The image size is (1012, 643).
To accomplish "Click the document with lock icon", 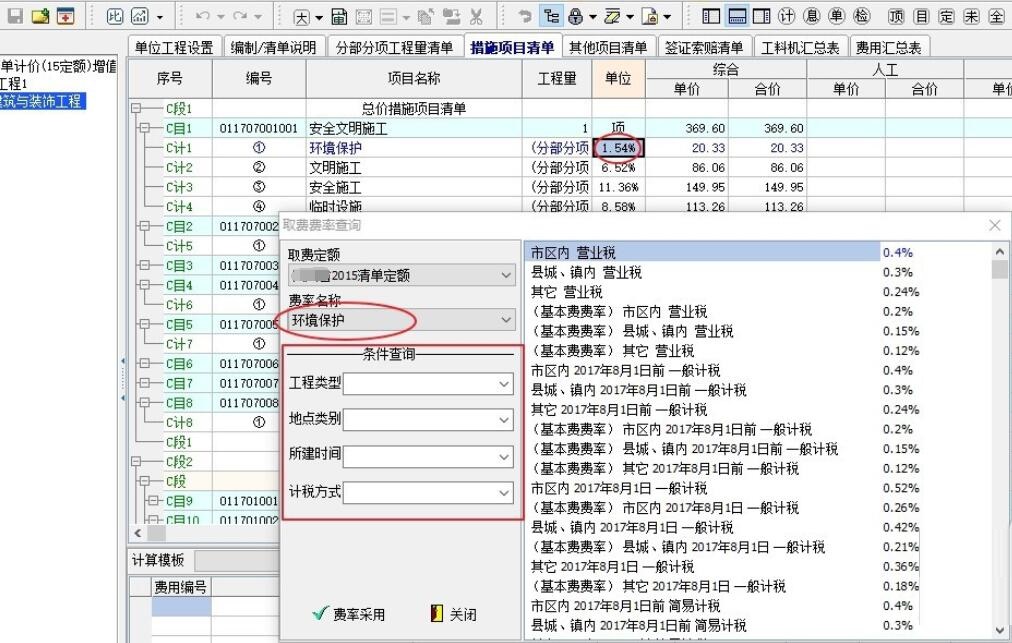I will 651,16.
